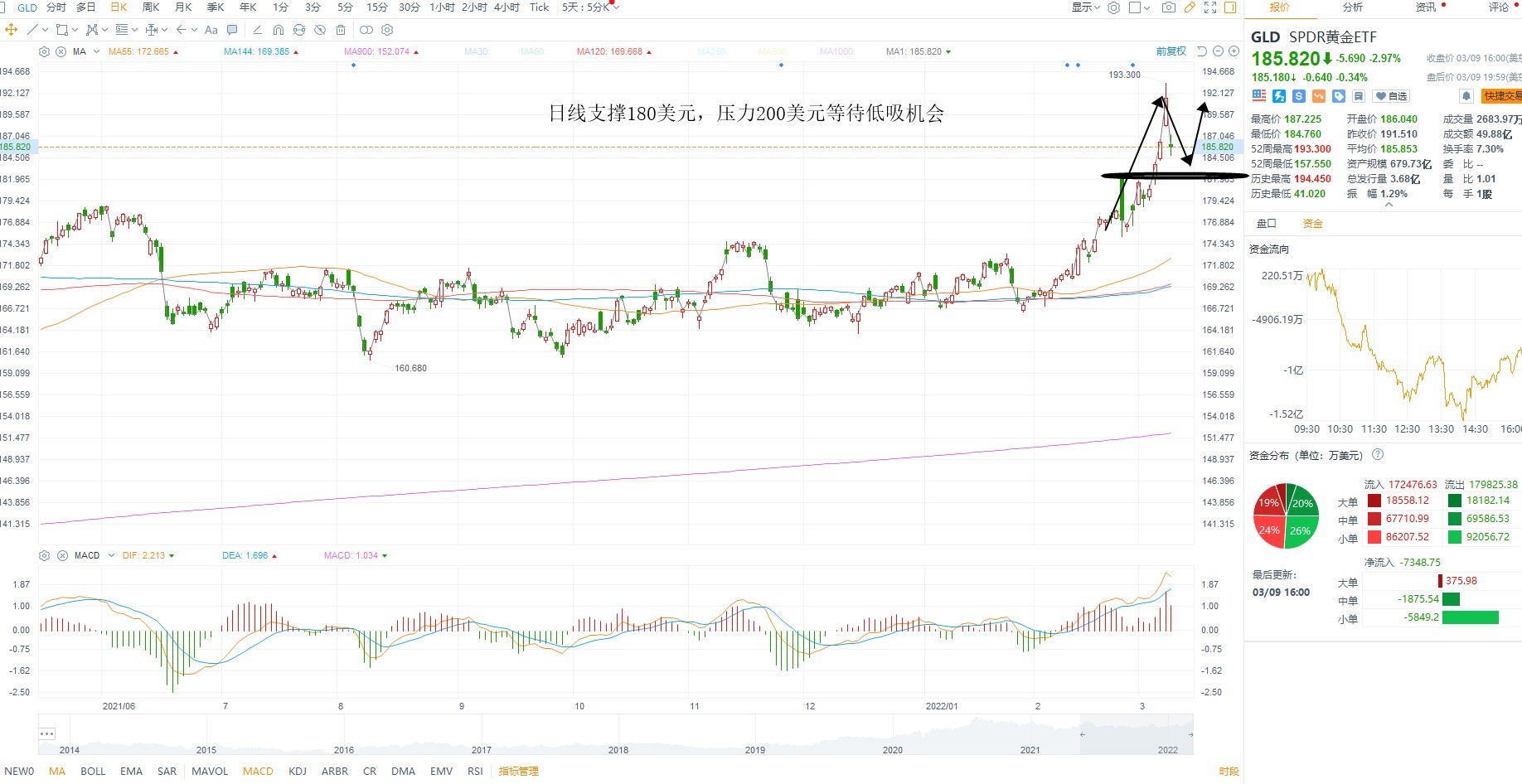Viewport: 1522px width, 784px height.
Task: Enter fullscreen chart mode
Action: pos(1210,7)
